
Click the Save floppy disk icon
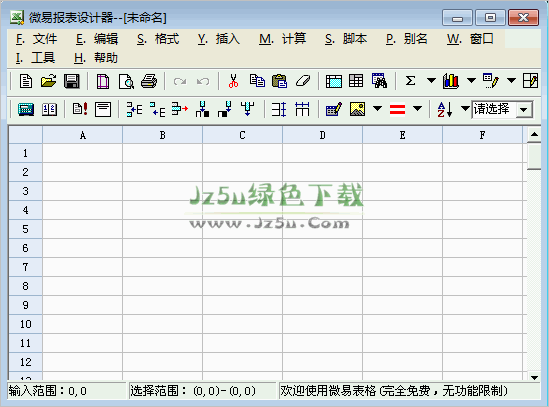click(x=72, y=81)
